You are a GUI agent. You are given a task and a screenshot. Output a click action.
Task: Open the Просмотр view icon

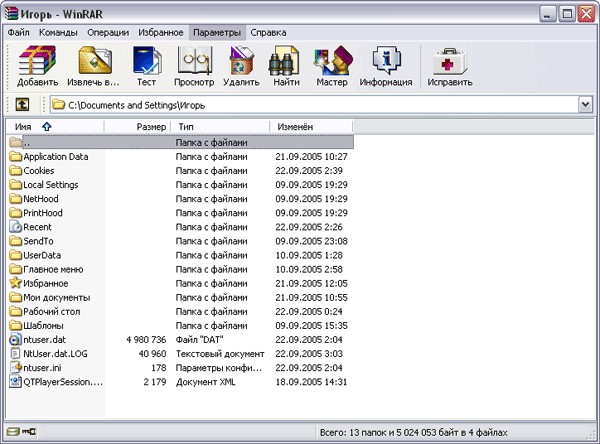pos(194,60)
